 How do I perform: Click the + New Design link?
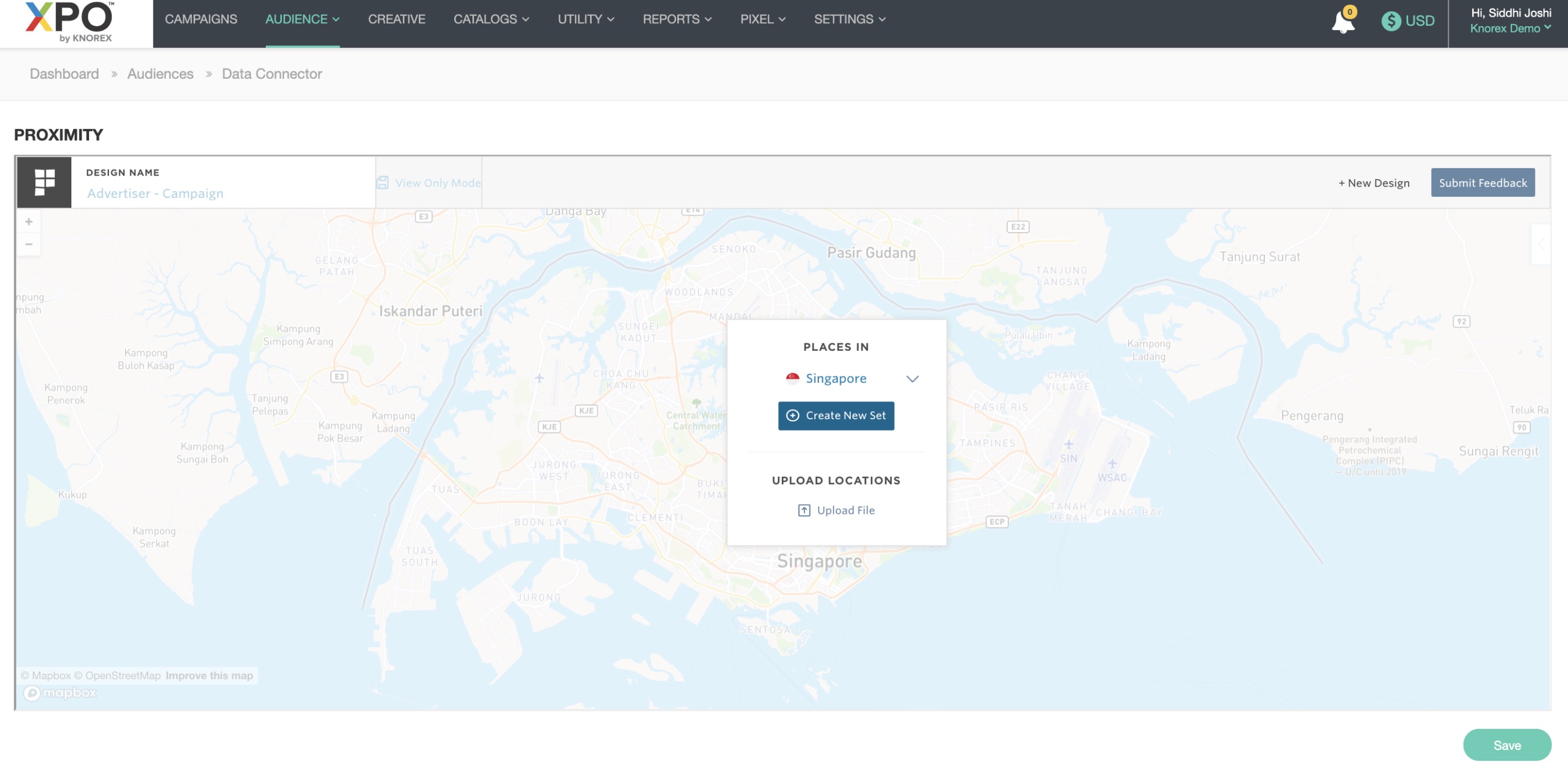click(1373, 182)
